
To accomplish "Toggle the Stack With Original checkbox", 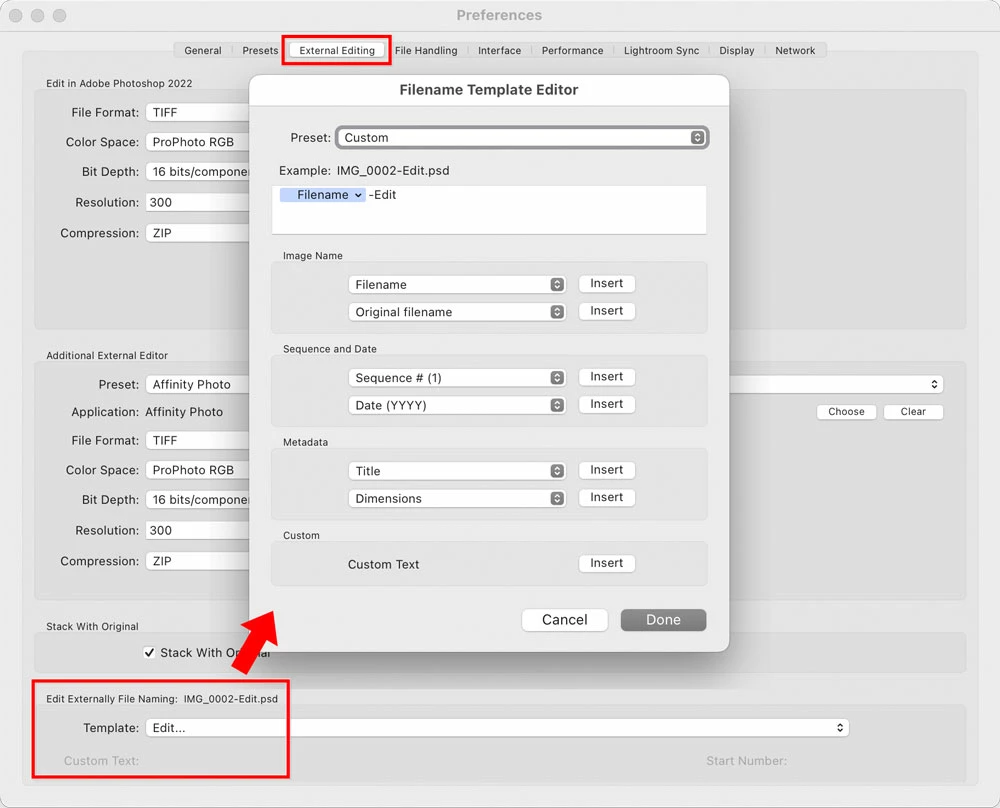I will coord(149,652).
